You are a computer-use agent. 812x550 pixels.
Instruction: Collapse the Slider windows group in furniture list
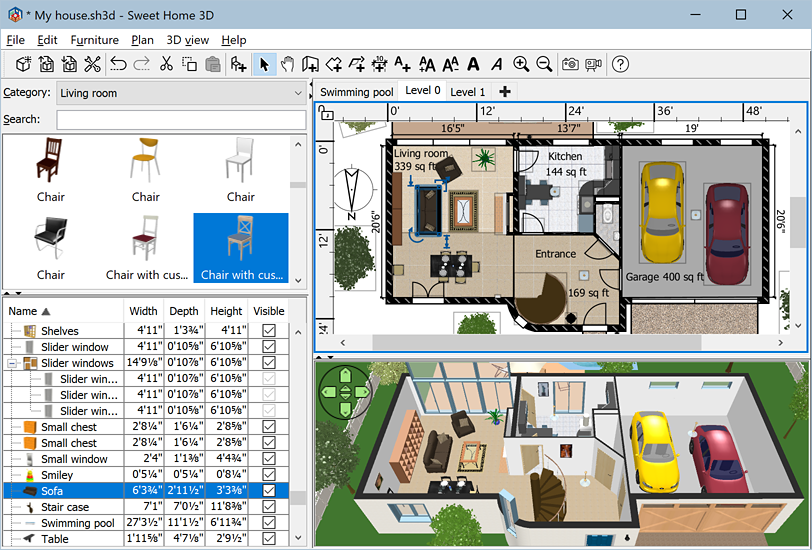tap(13, 363)
